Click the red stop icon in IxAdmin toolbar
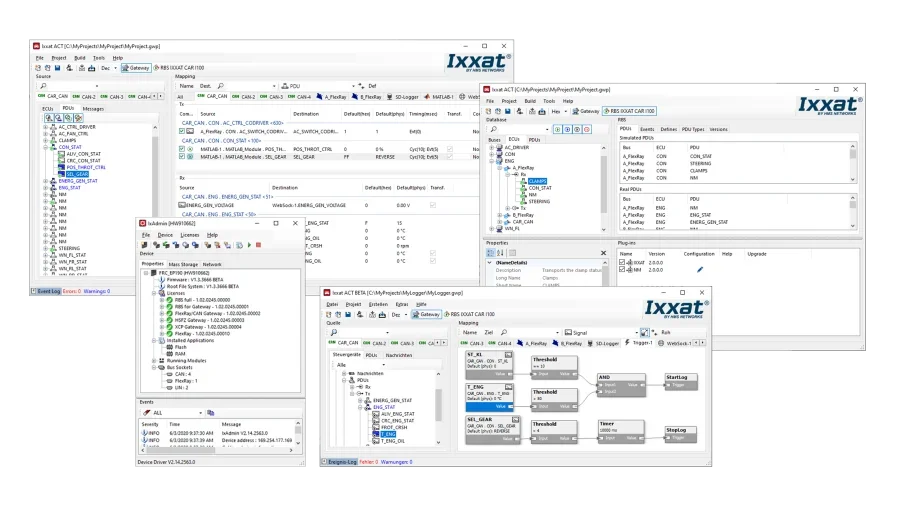The image size is (900, 506). click(x=258, y=245)
